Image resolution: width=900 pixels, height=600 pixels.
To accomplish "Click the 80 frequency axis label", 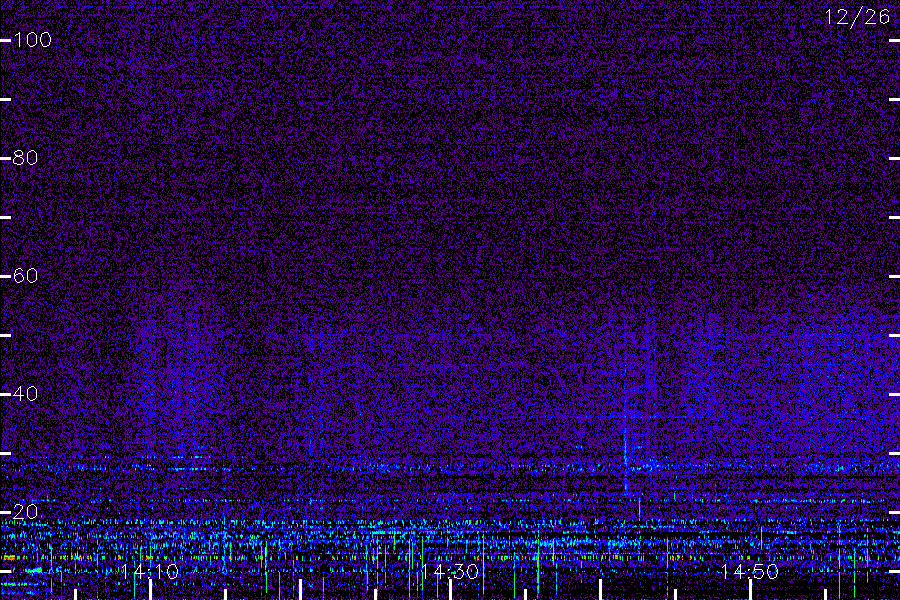I will [25, 157].
